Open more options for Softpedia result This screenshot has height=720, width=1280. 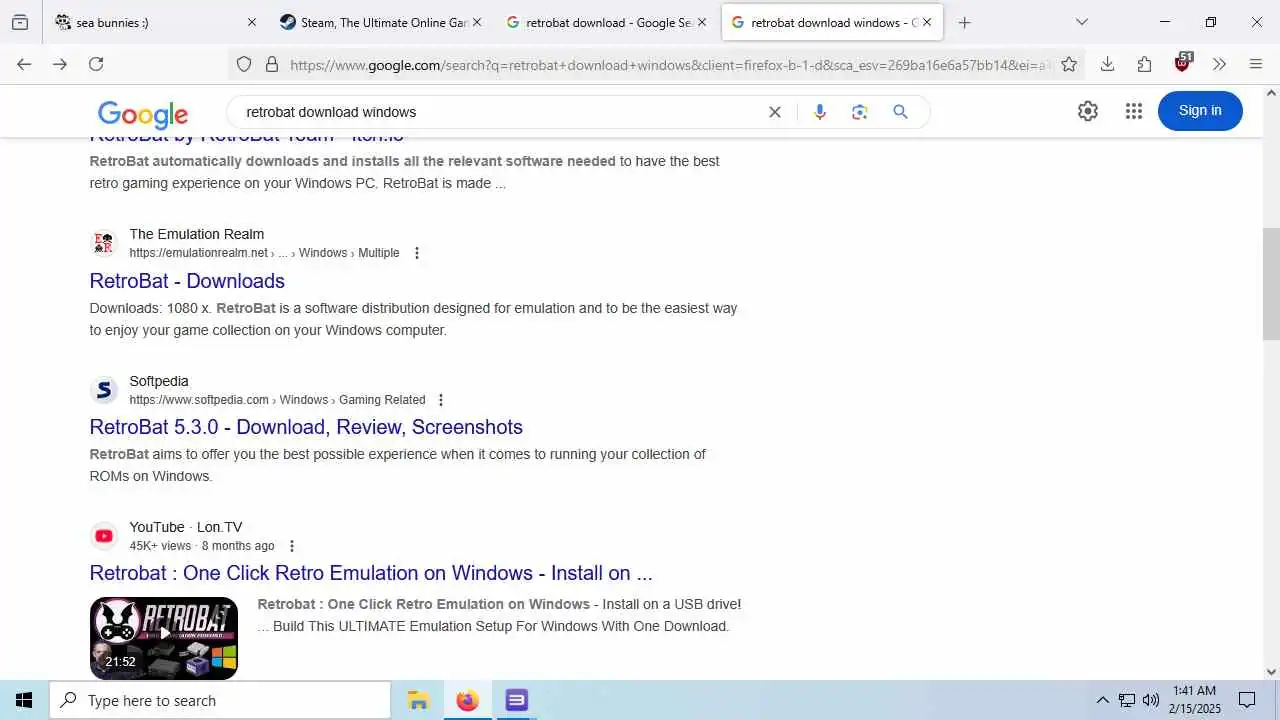pos(441,400)
